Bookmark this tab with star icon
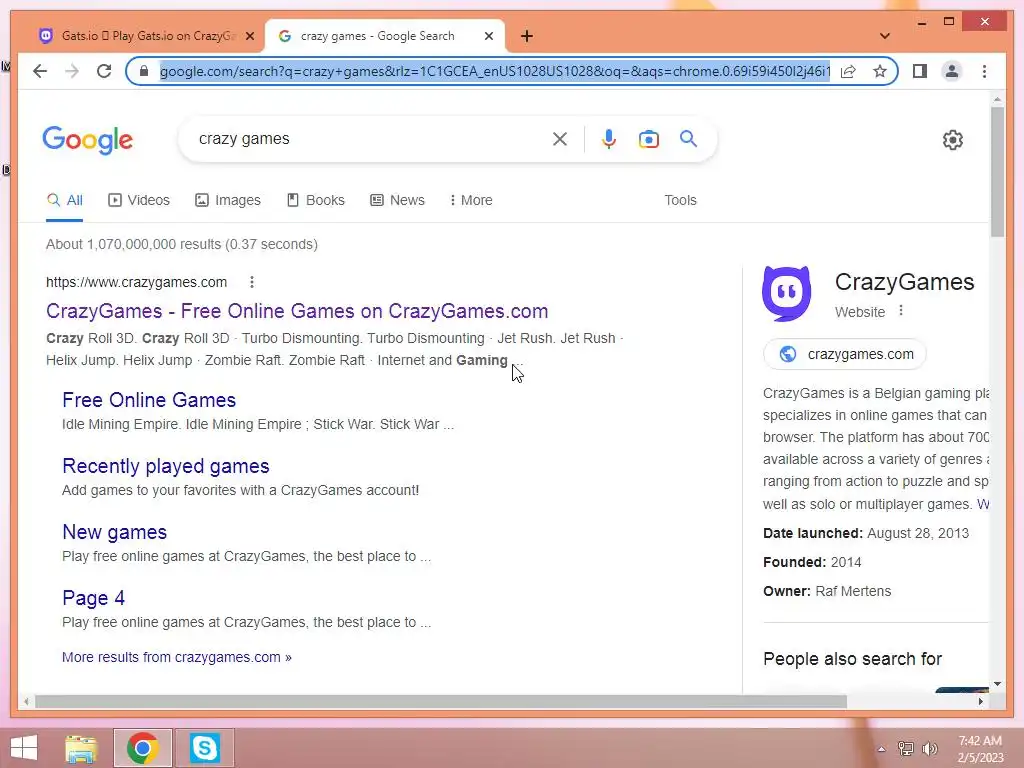The image size is (1024, 768). pyautogui.click(x=880, y=71)
